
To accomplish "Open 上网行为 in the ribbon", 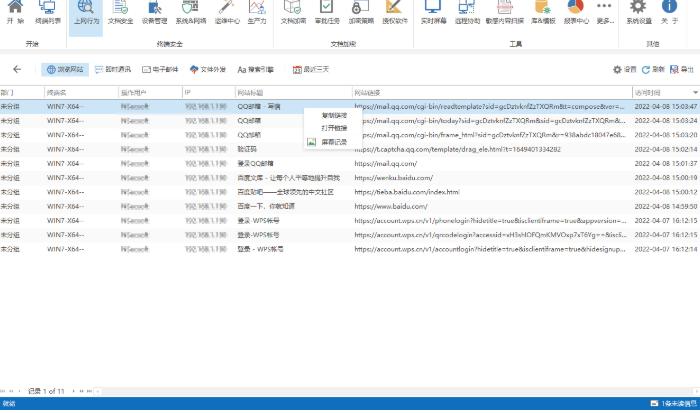I will pos(86,13).
